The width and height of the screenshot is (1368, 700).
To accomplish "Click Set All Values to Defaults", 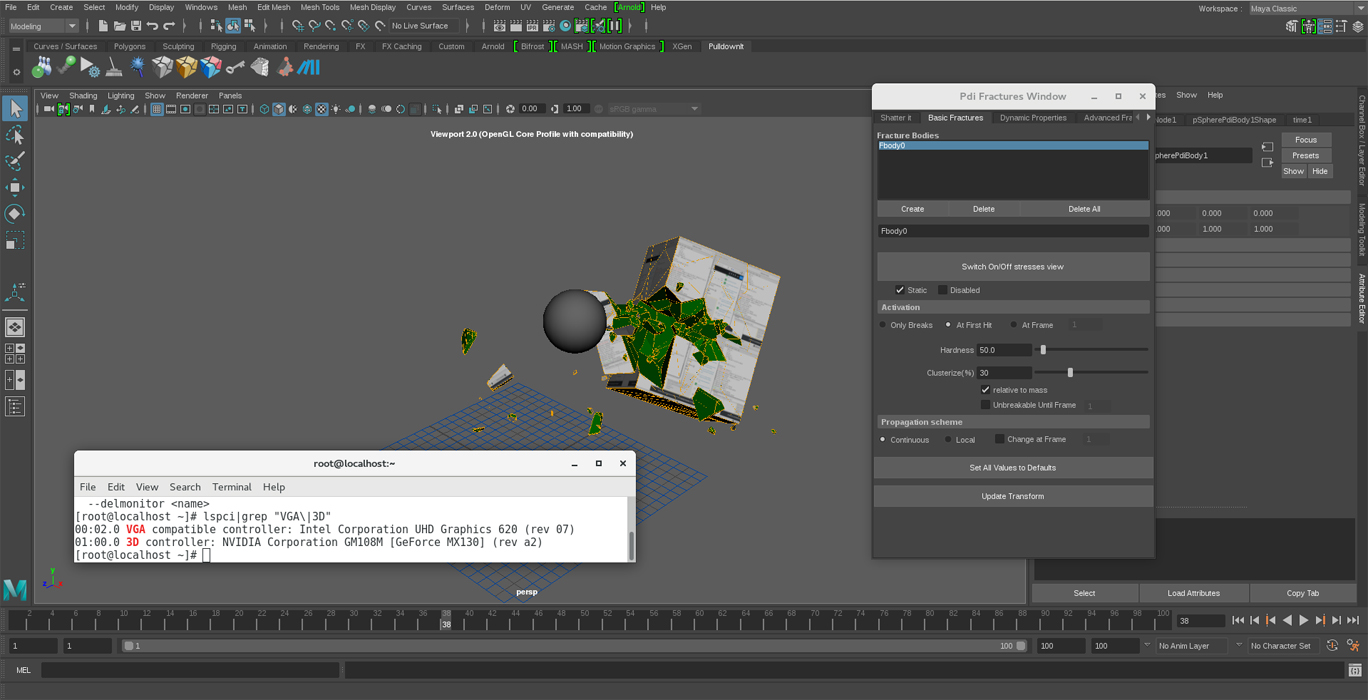I will (x=1012, y=468).
